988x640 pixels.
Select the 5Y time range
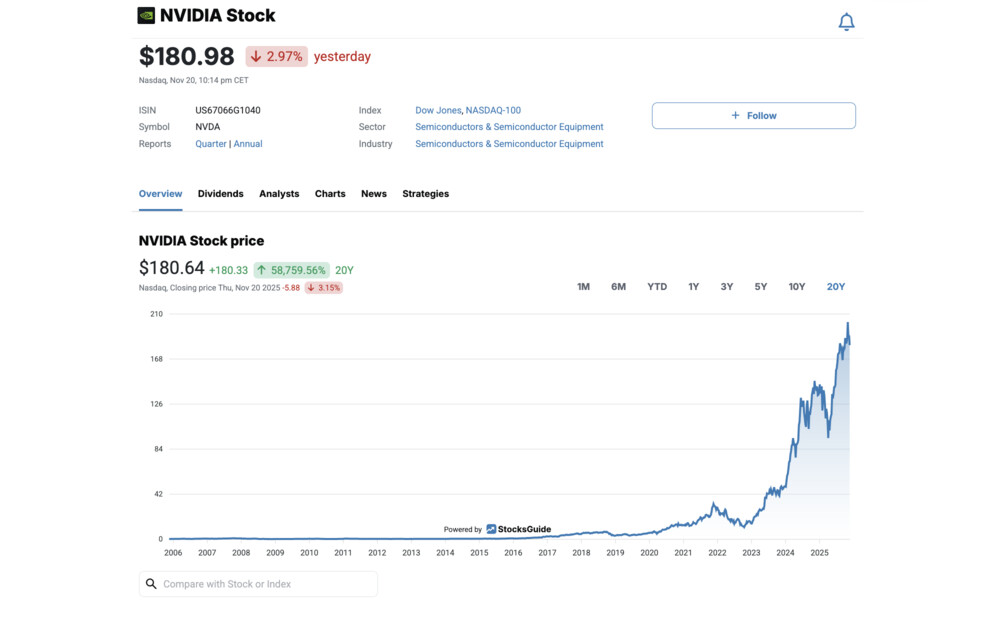(760, 286)
